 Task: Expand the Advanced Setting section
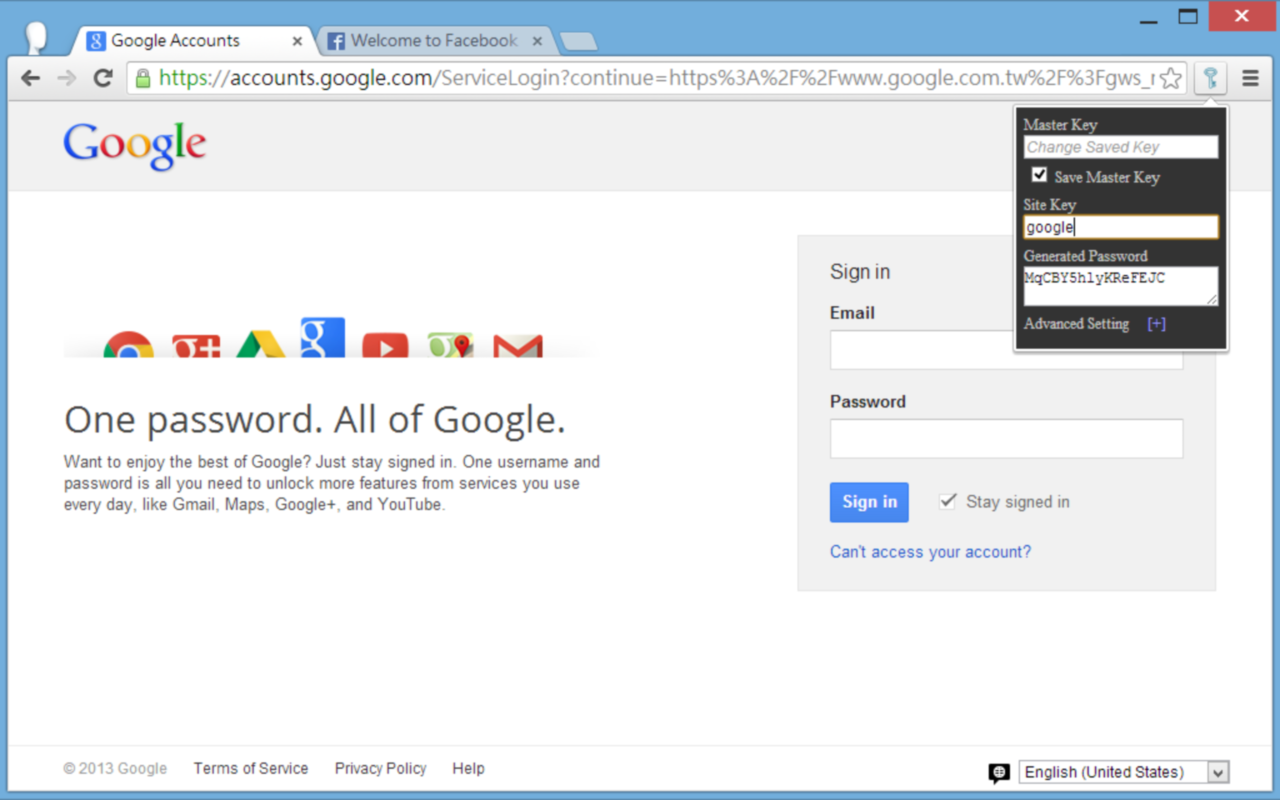point(1156,323)
